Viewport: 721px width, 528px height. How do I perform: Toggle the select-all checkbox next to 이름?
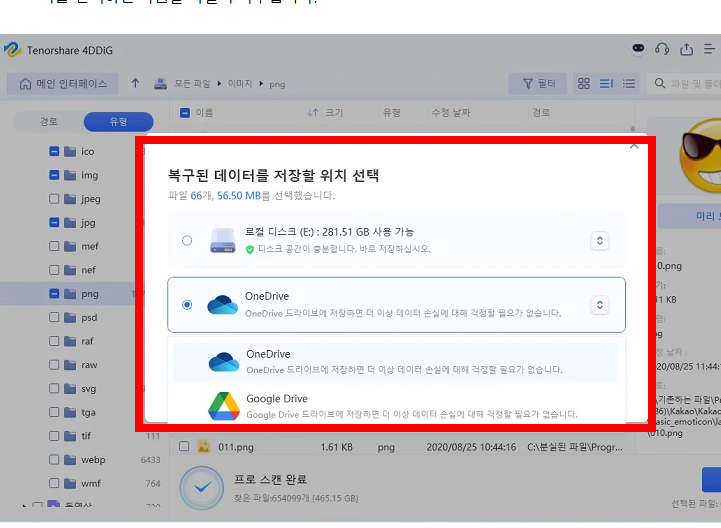coord(185,113)
